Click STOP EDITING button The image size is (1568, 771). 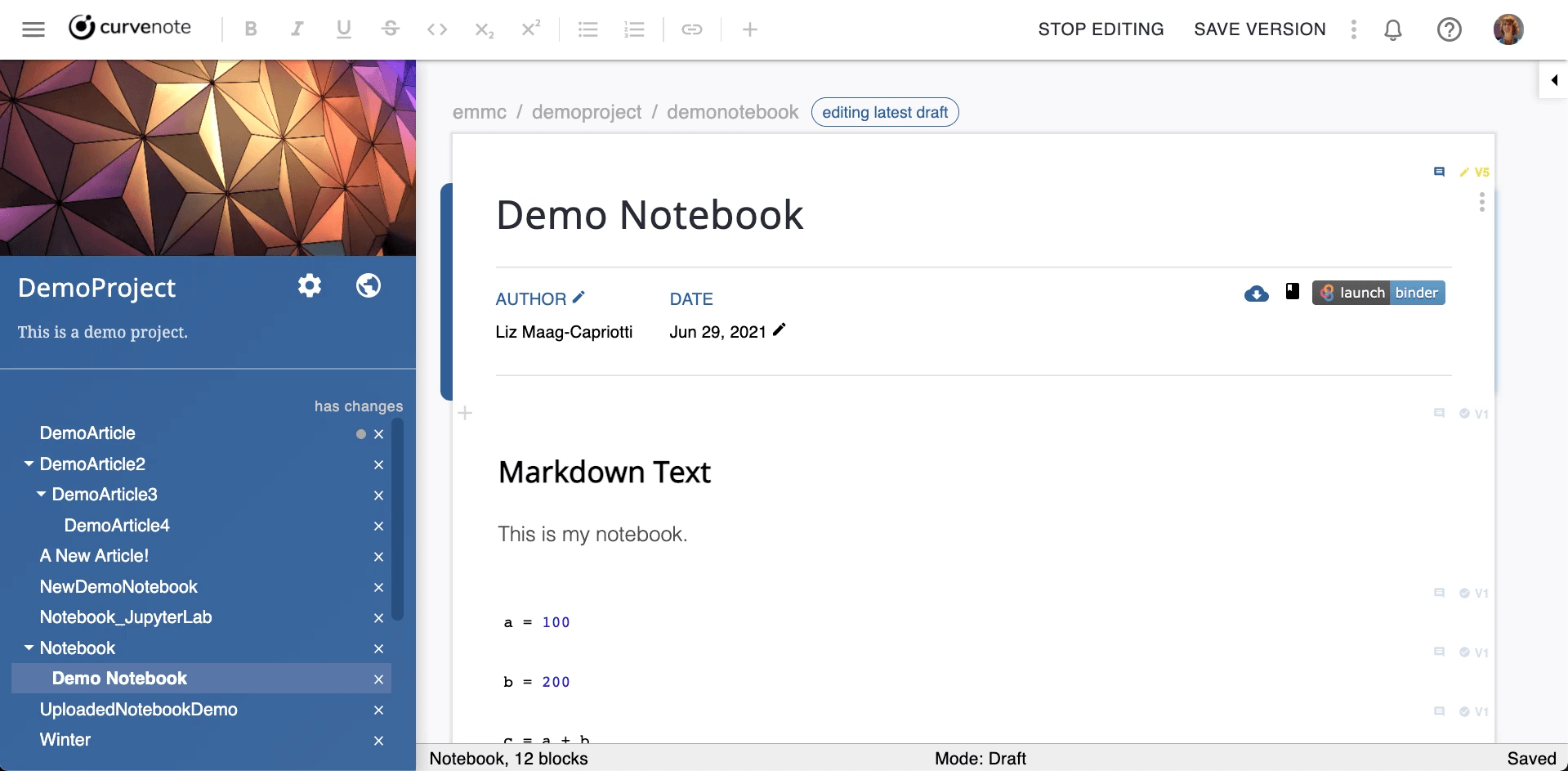pyautogui.click(x=1101, y=29)
